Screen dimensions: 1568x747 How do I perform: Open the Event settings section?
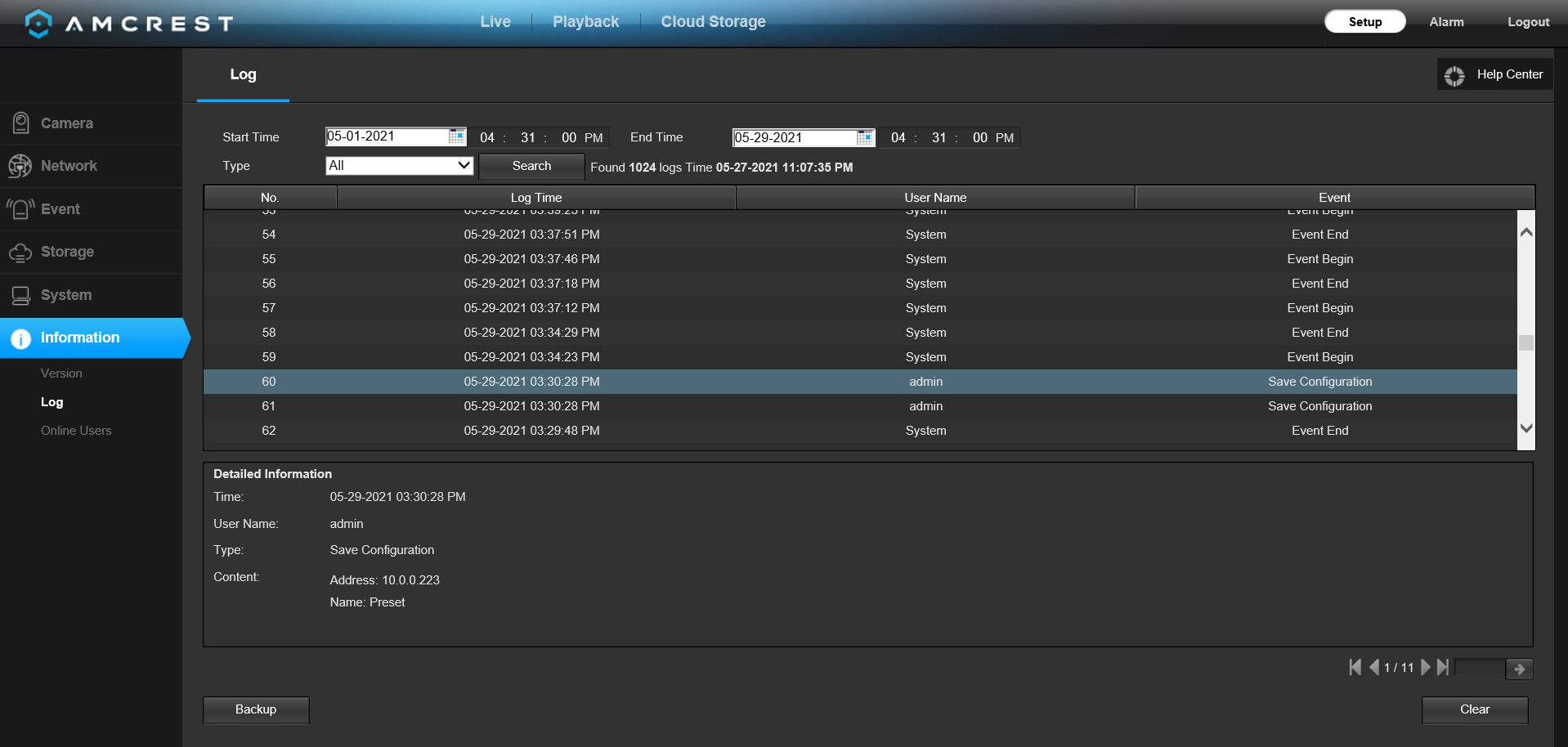point(91,209)
